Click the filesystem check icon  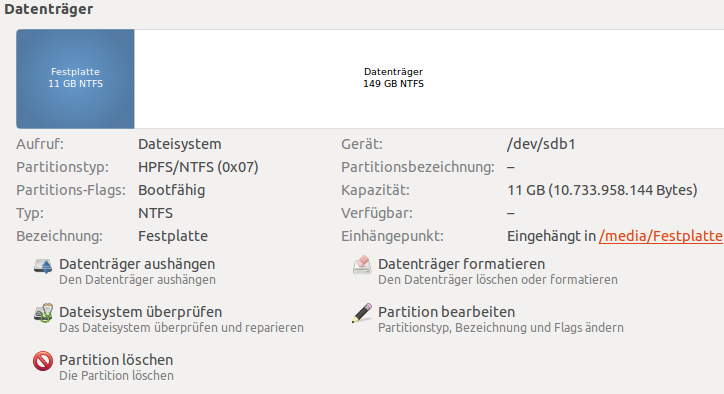tap(43, 313)
